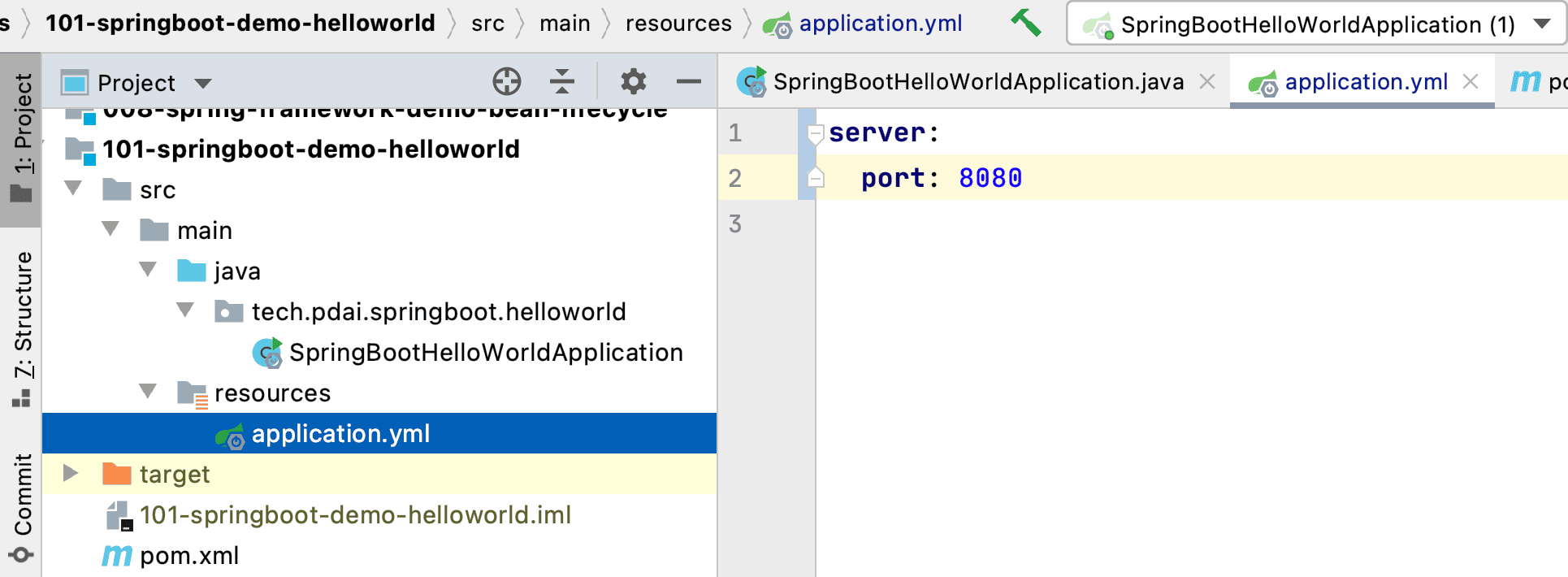The width and height of the screenshot is (1568, 577).
Task: Open the Project view dropdown
Action: point(203,83)
